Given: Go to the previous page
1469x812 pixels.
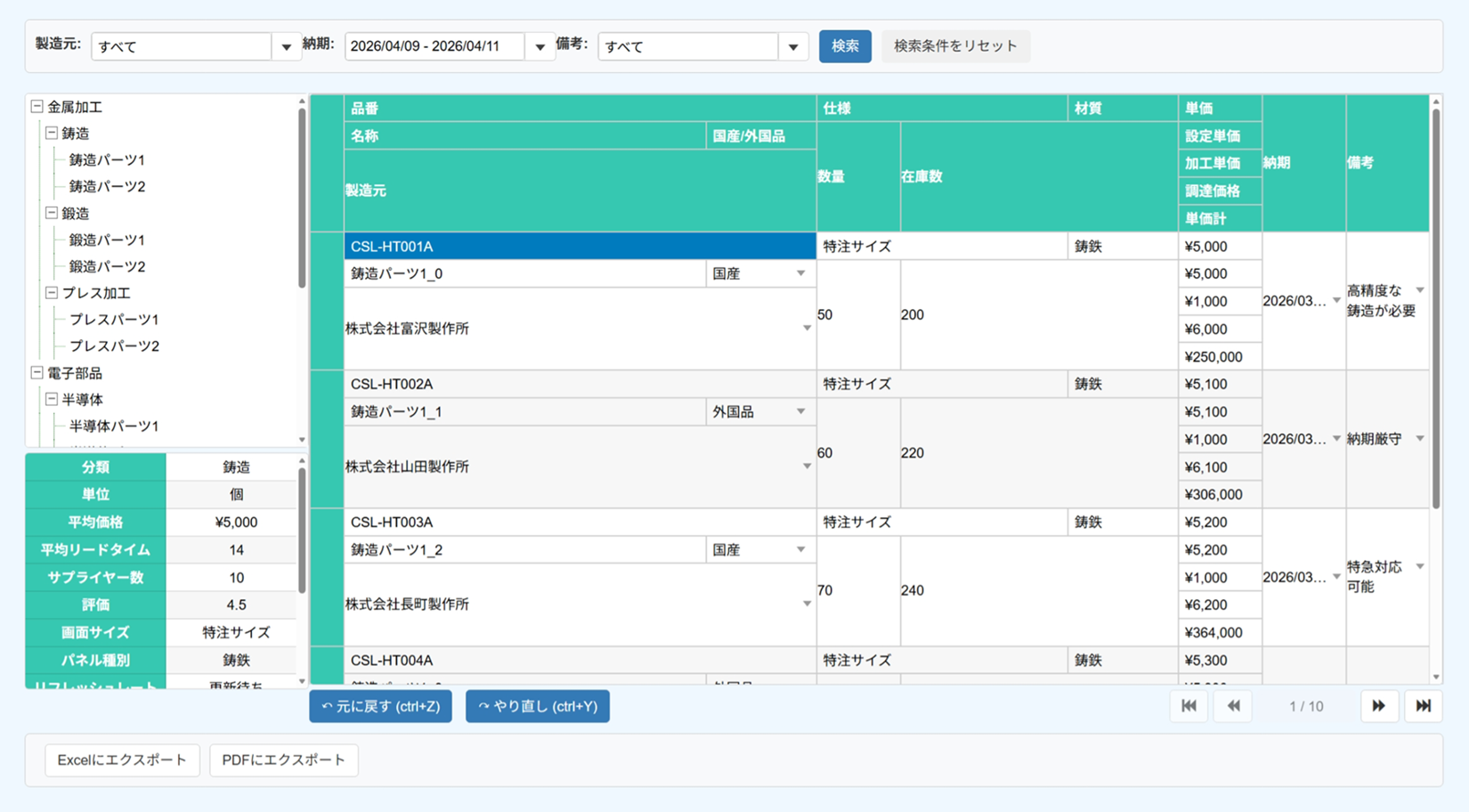Looking at the screenshot, I should point(1233,706).
